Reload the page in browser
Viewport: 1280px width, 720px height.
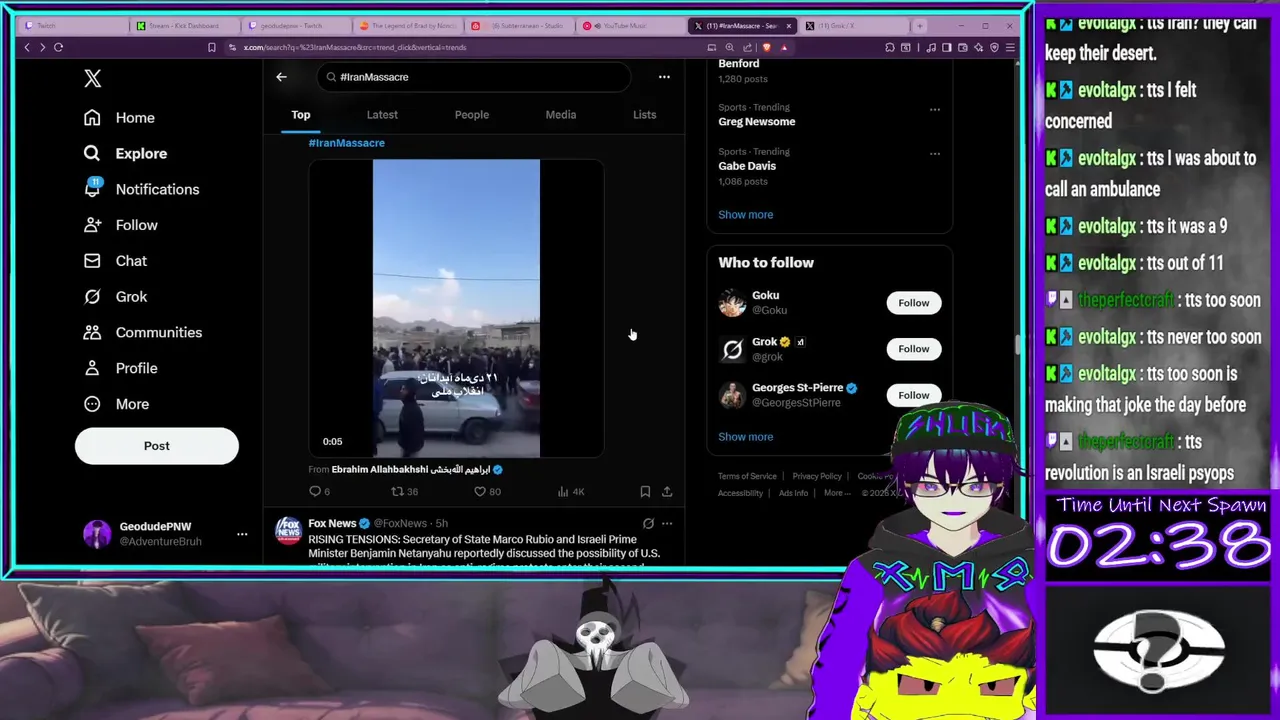tap(58, 47)
